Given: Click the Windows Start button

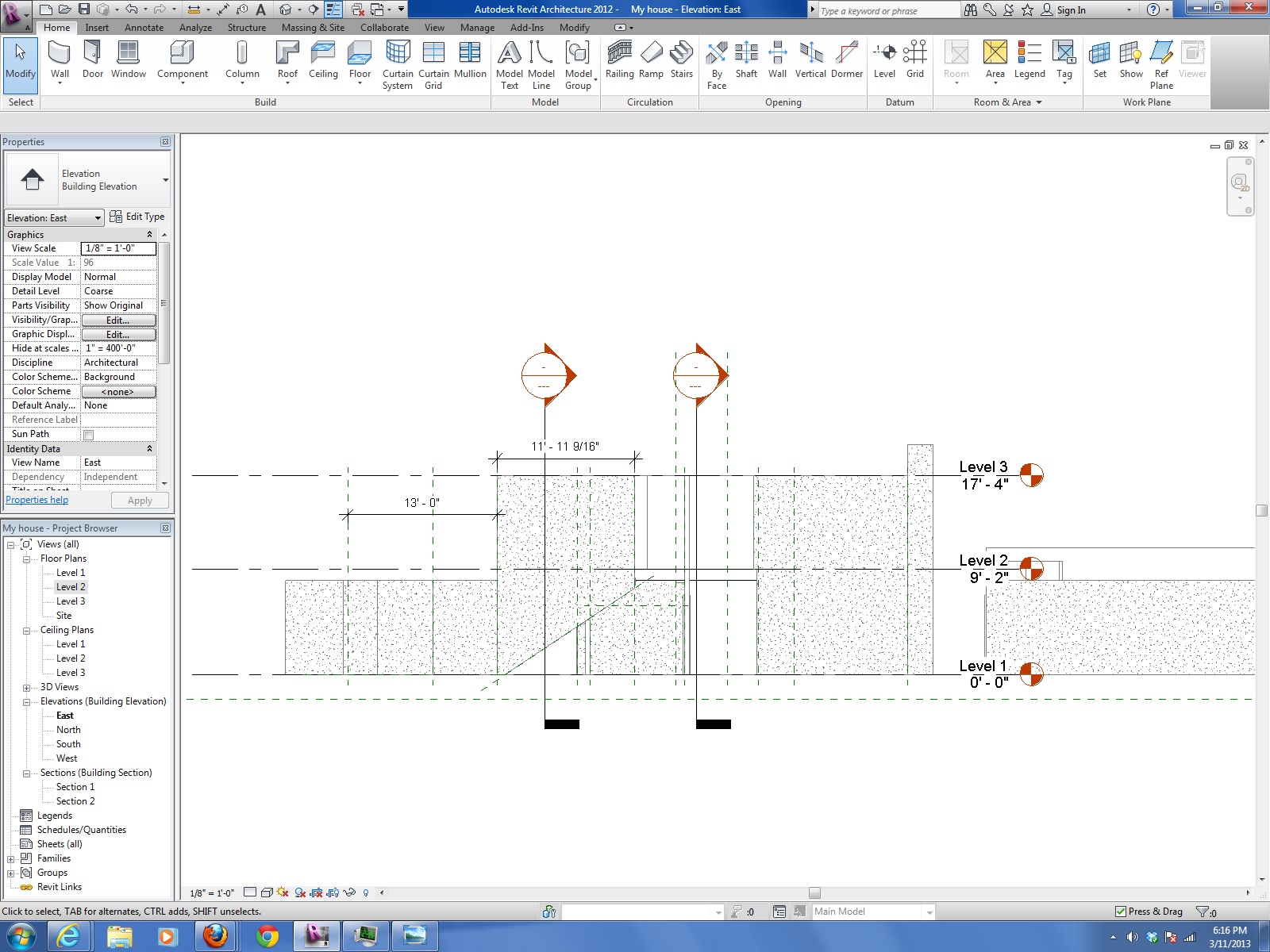Looking at the screenshot, I should (20, 936).
